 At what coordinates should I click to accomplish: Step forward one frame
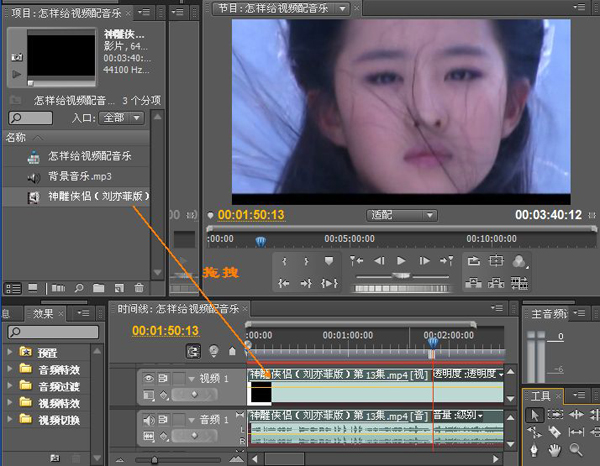pyautogui.click(x=424, y=261)
